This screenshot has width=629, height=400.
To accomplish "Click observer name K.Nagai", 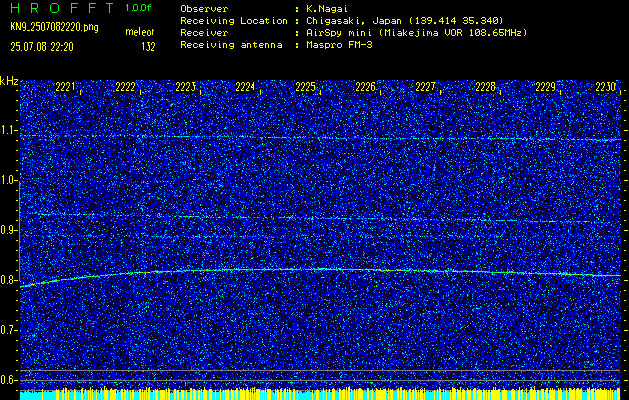I will pos(327,8).
